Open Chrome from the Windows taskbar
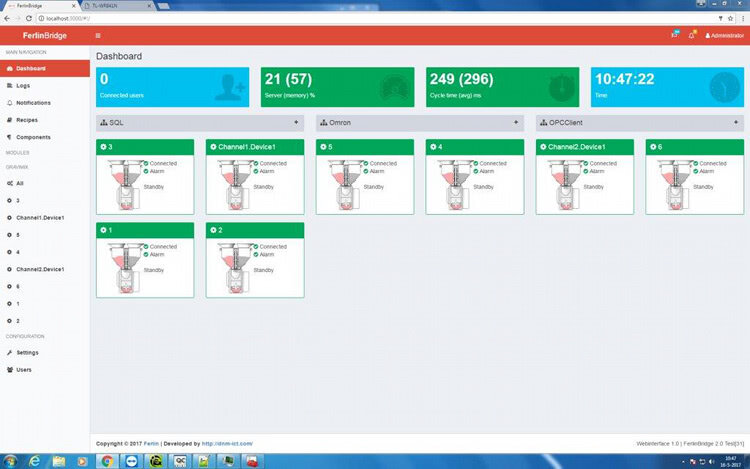The image size is (750, 469). 107,461
